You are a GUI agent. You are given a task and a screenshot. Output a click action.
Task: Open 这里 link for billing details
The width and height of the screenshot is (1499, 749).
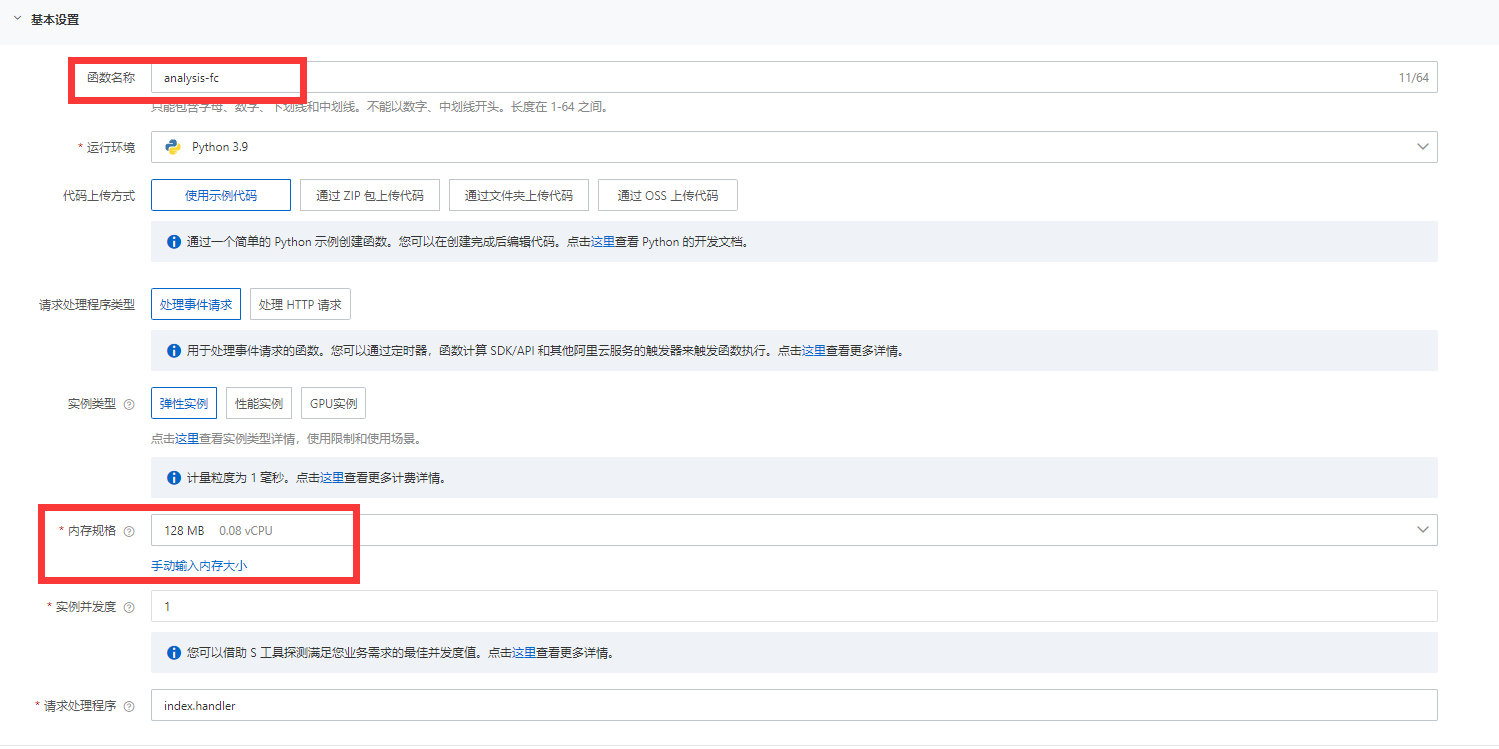332,478
